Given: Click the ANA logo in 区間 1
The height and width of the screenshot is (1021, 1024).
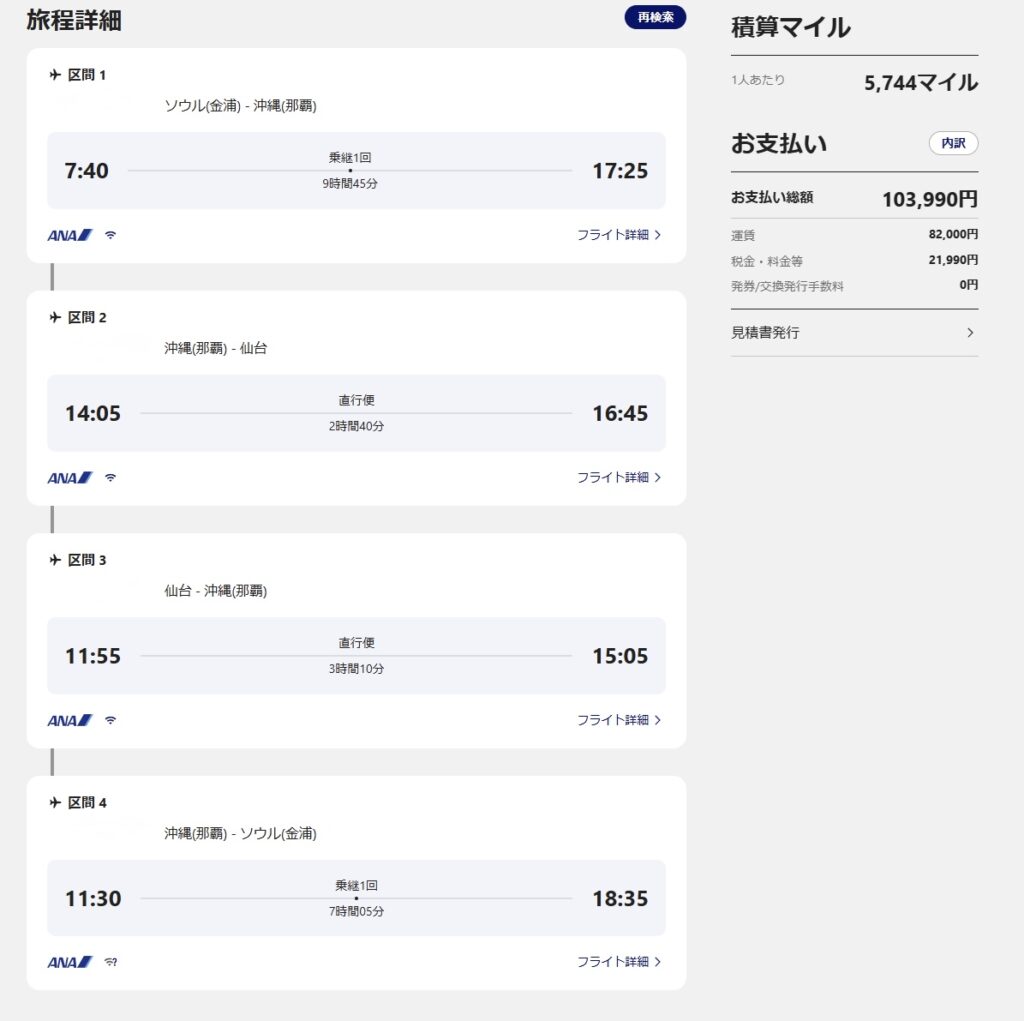Looking at the screenshot, I should click(x=70, y=235).
